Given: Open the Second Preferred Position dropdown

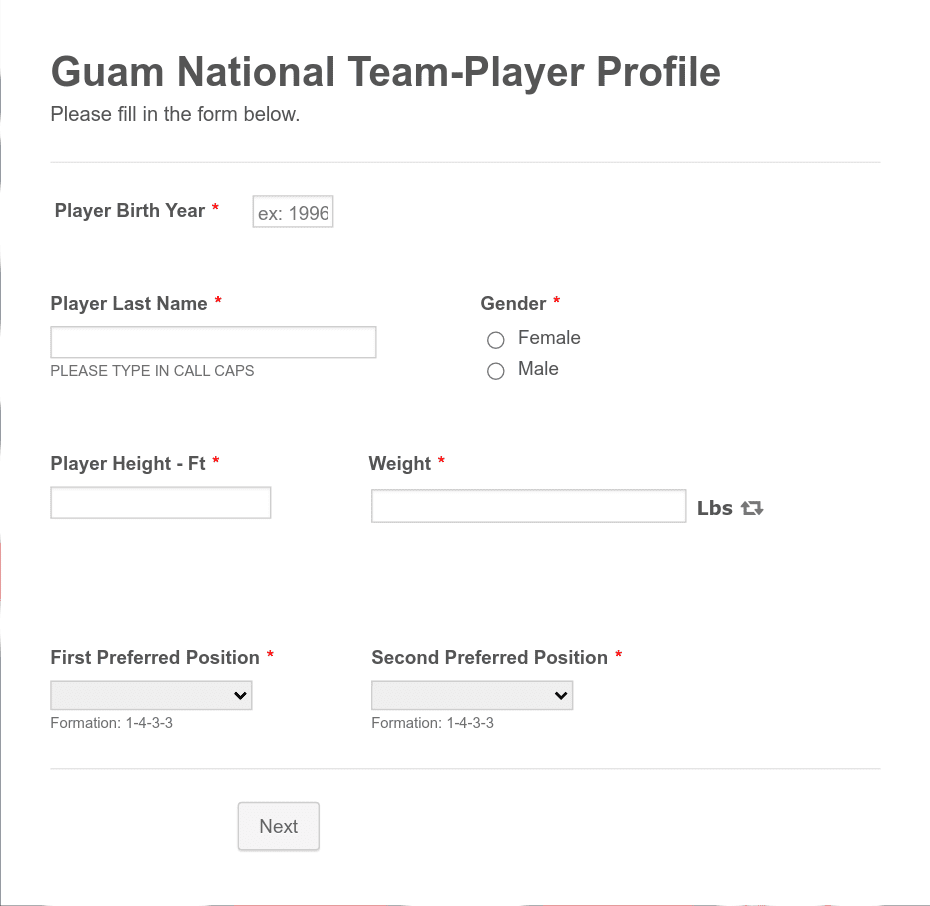Looking at the screenshot, I should (x=472, y=695).
